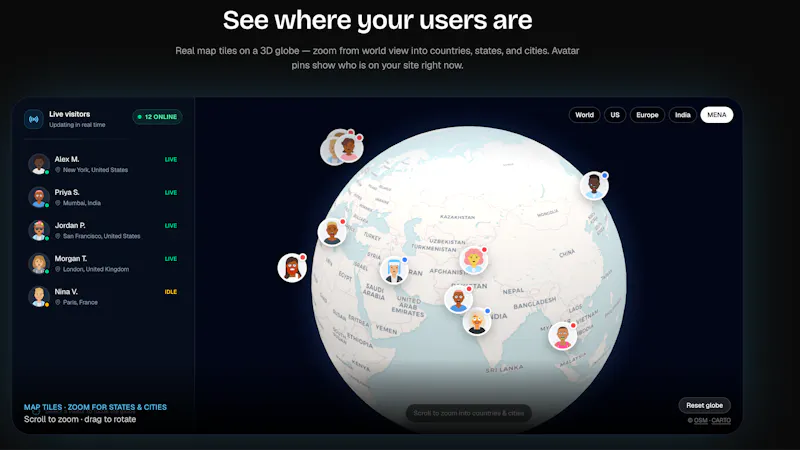
Task: Click KAZAKHSTAN label on the globe
Action: tap(457, 217)
